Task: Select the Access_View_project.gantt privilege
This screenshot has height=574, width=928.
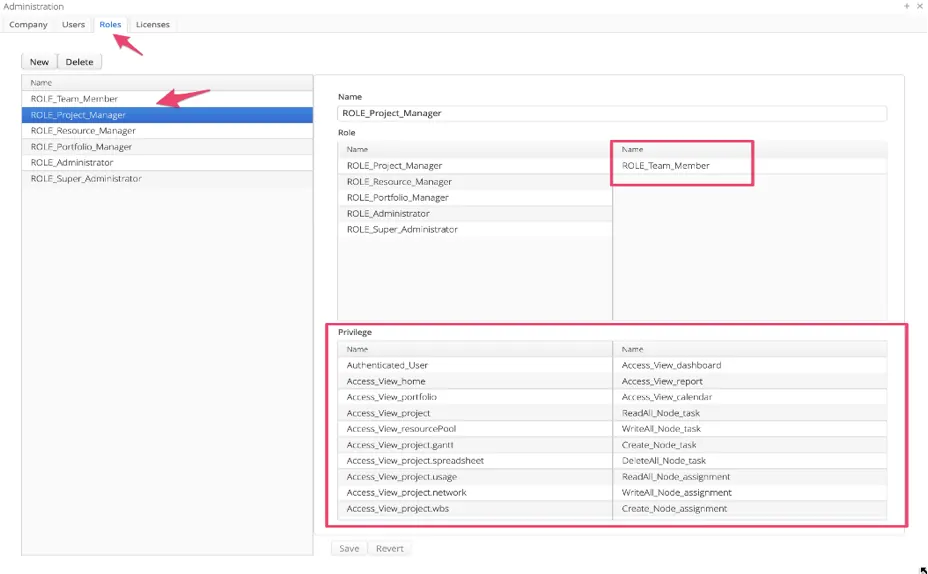Action: (x=475, y=445)
